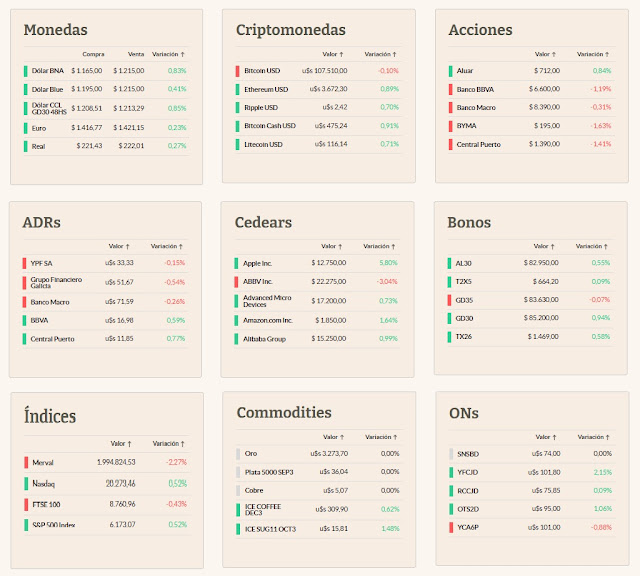Image resolution: width=640 pixels, height=576 pixels.
Task: Select FTSE 100 in Índices
Action: click(x=107, y=505)
